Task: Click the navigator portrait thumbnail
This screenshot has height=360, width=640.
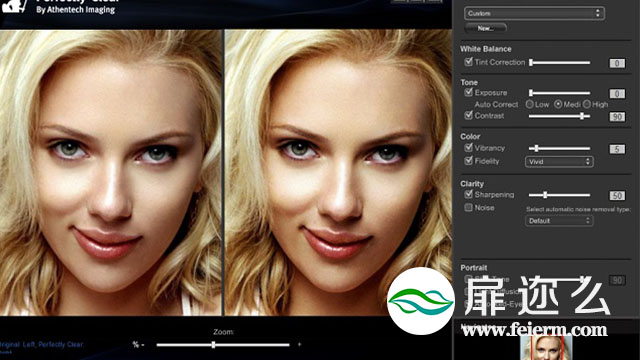Action: tap(546, 347)
